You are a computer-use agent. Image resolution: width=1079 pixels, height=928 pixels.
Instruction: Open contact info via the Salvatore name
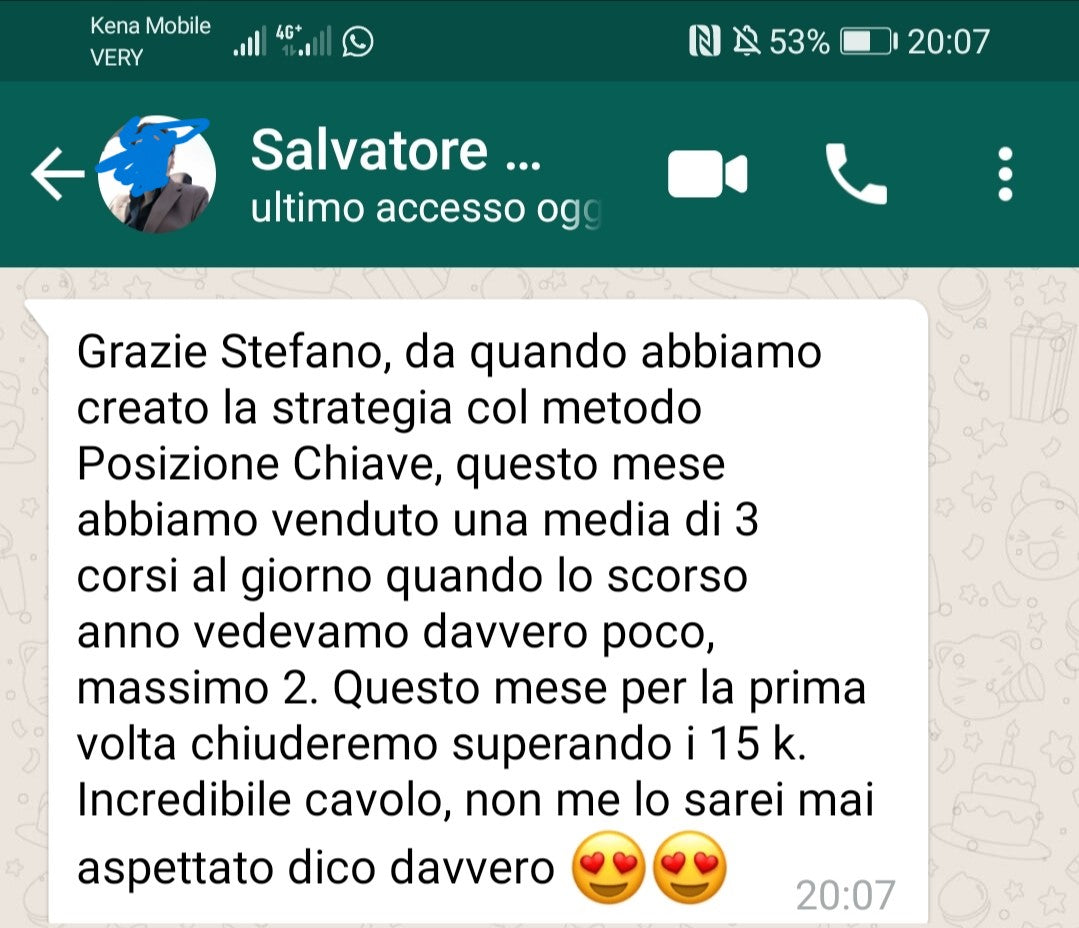pos(396,150)
